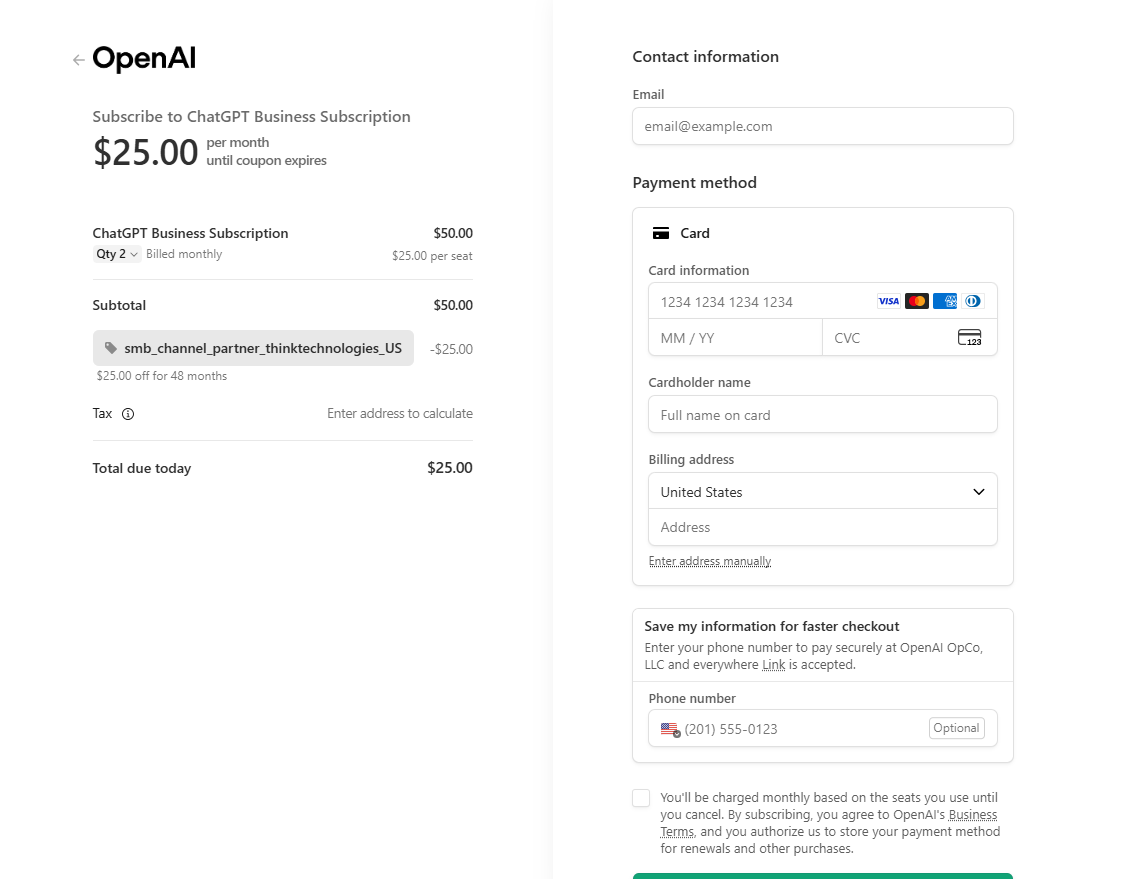Image resolution: width=1145 pixels, height=879 pixels.
Task: Open the Link hyperlink in checkout text
Action: (773, 664)
